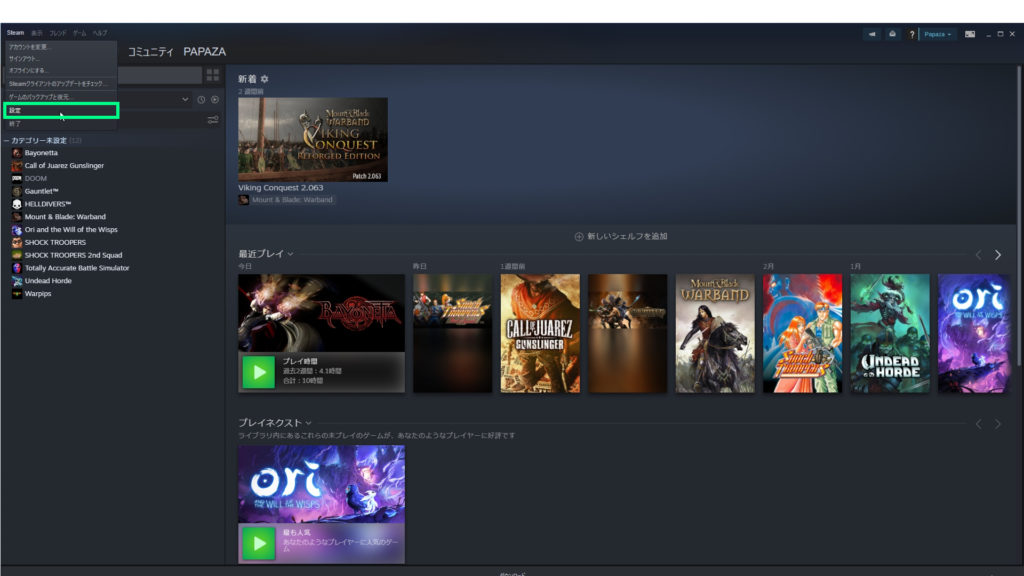Open the Papaza account dropdown
Screen dimensions: 1024x576
[938, 34]
